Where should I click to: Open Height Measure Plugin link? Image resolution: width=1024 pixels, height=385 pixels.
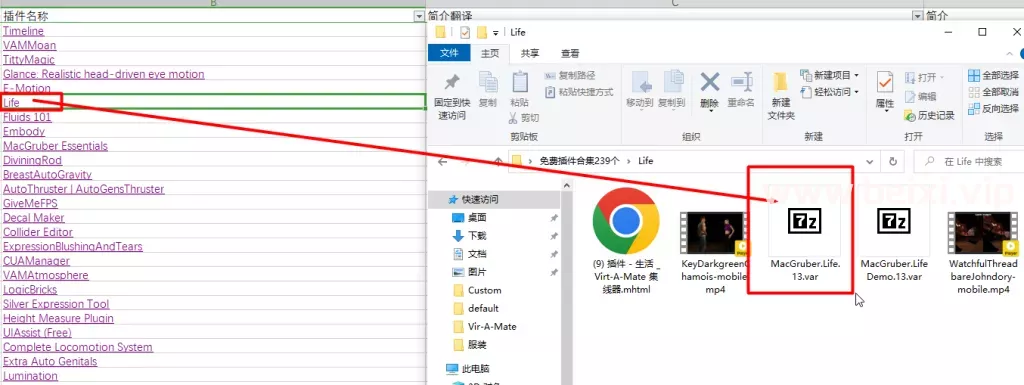58,318
